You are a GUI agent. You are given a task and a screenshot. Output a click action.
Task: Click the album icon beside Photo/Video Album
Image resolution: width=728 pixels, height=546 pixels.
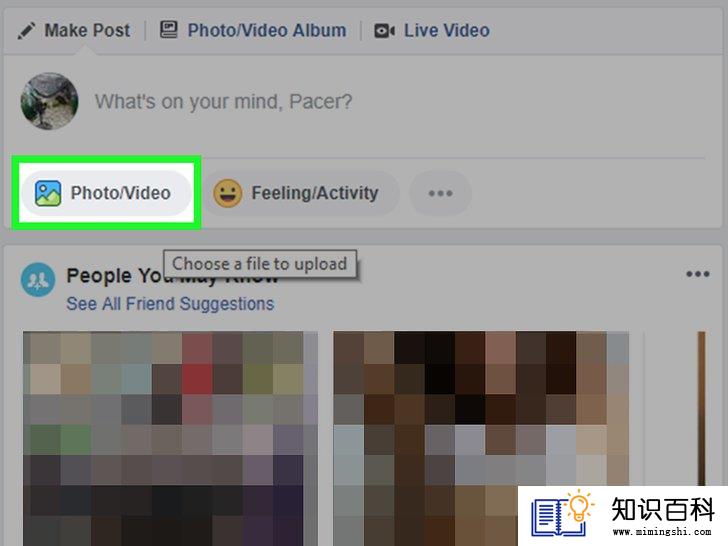(x=169, y=30)
